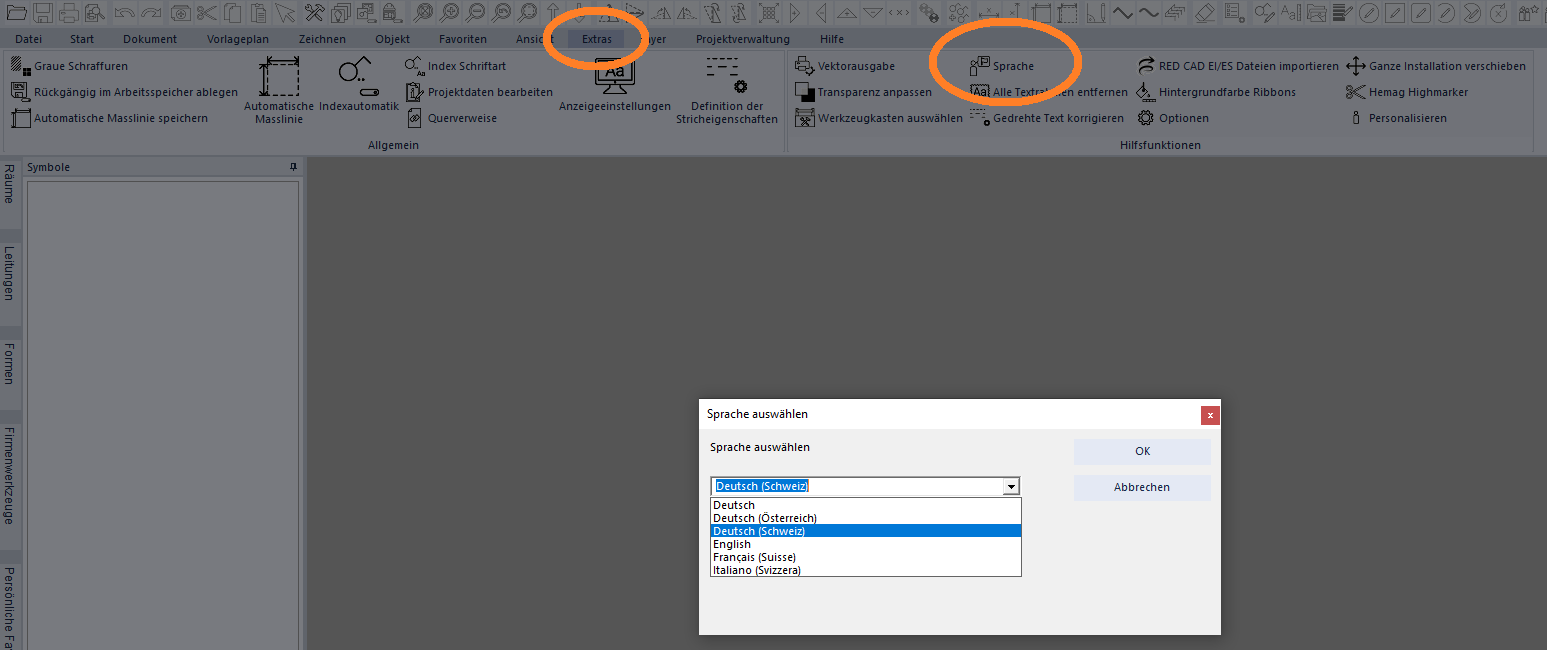Select Automatische Masslinie tool in ribbon
The height and width of the screenshot is (650, 1547).
coord(278,88)
